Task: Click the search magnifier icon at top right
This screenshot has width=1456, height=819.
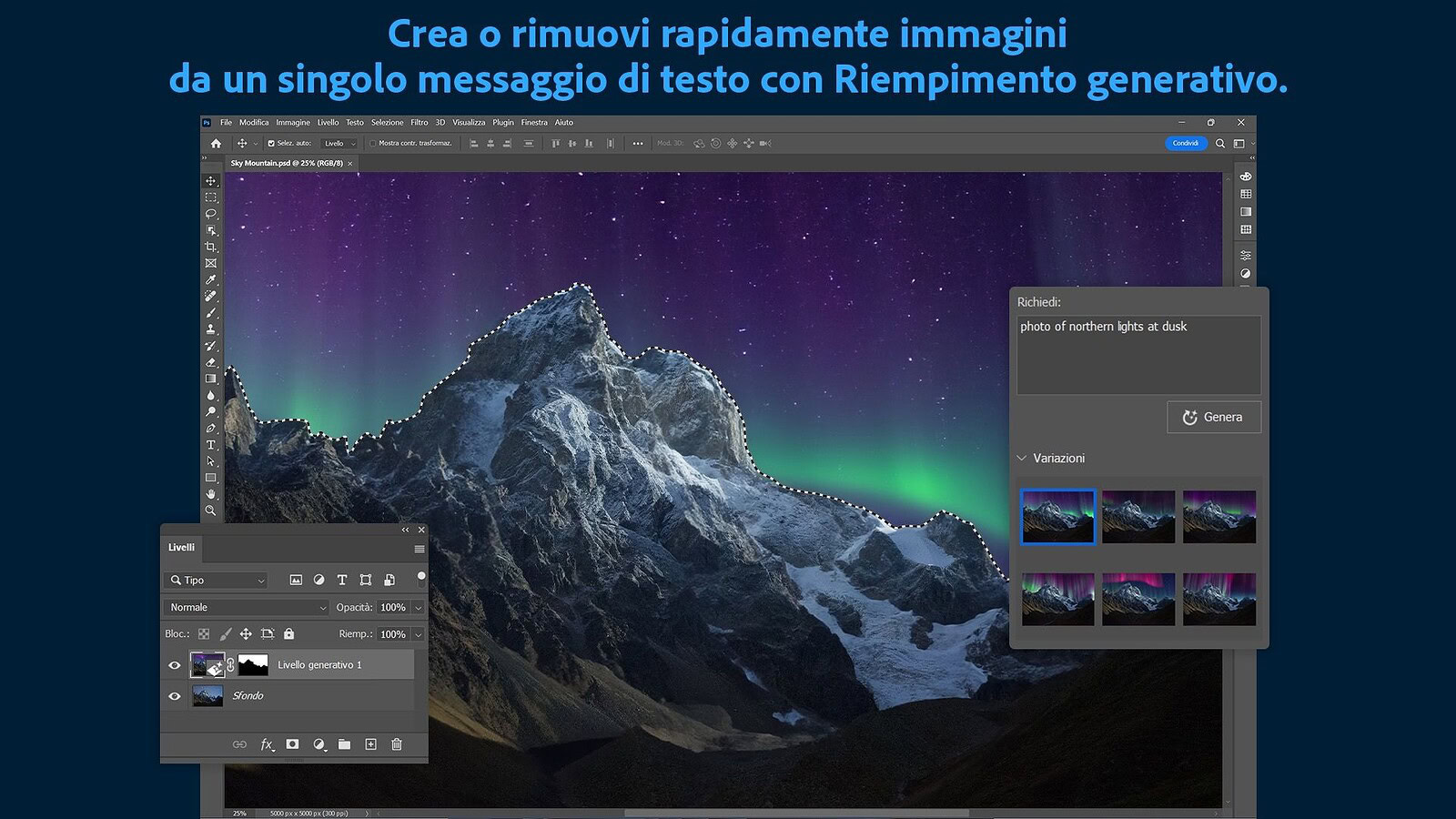Action: (x=1220, y=143)
